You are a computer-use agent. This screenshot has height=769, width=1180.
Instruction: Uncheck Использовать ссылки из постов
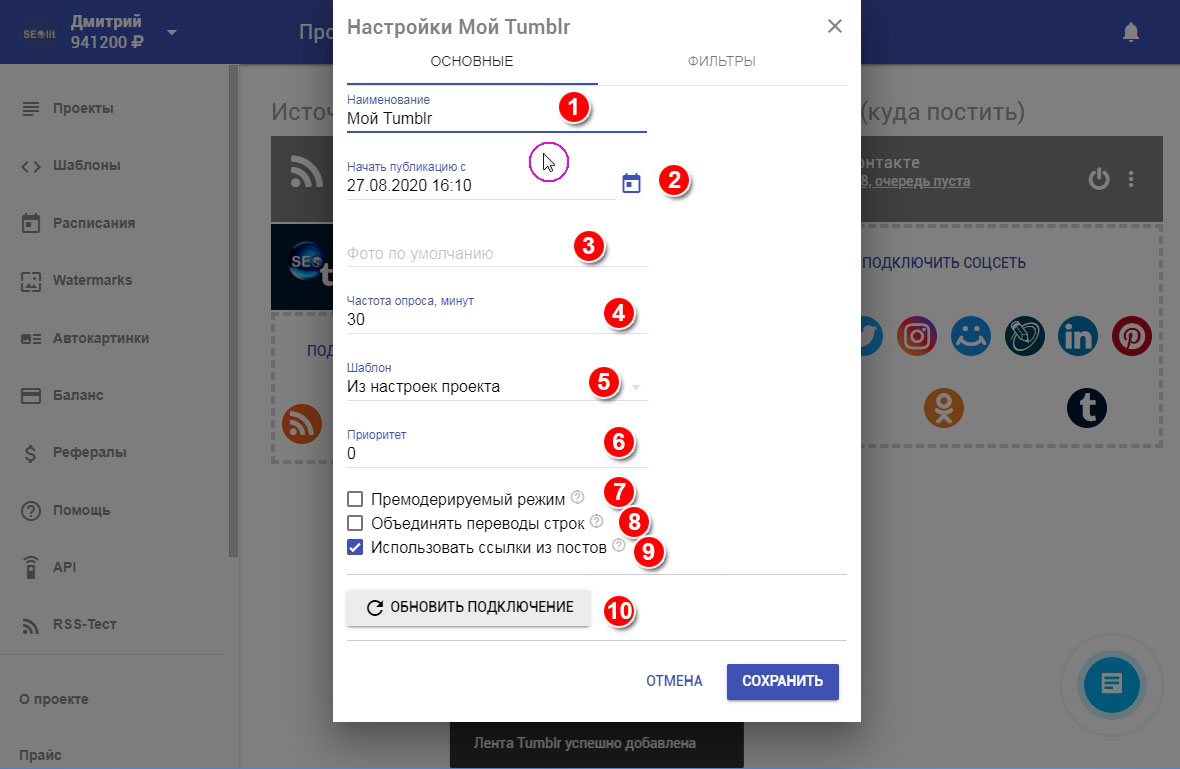pyautogui.click(x=354, y=547)
